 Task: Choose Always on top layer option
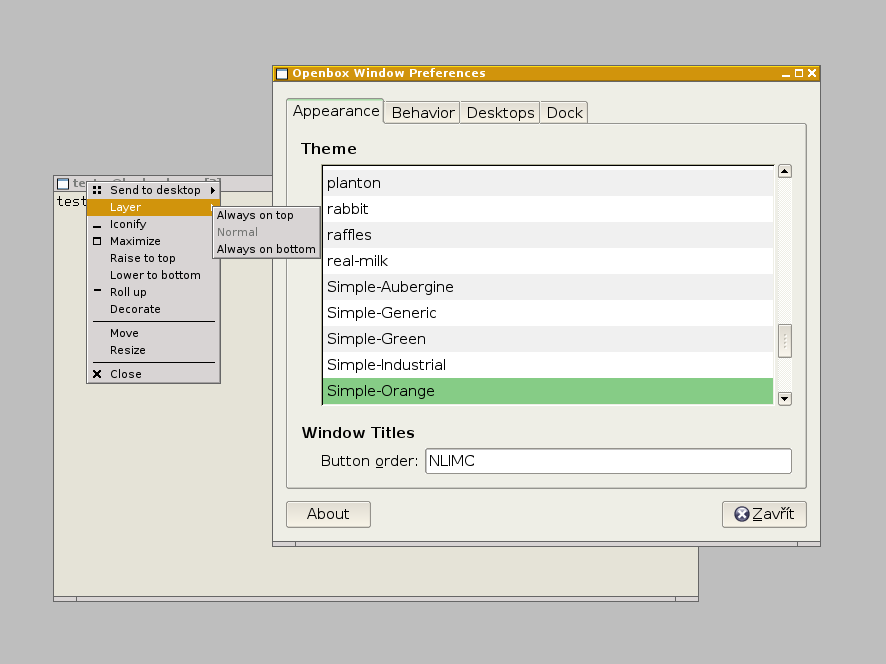[x=266, y=215]
